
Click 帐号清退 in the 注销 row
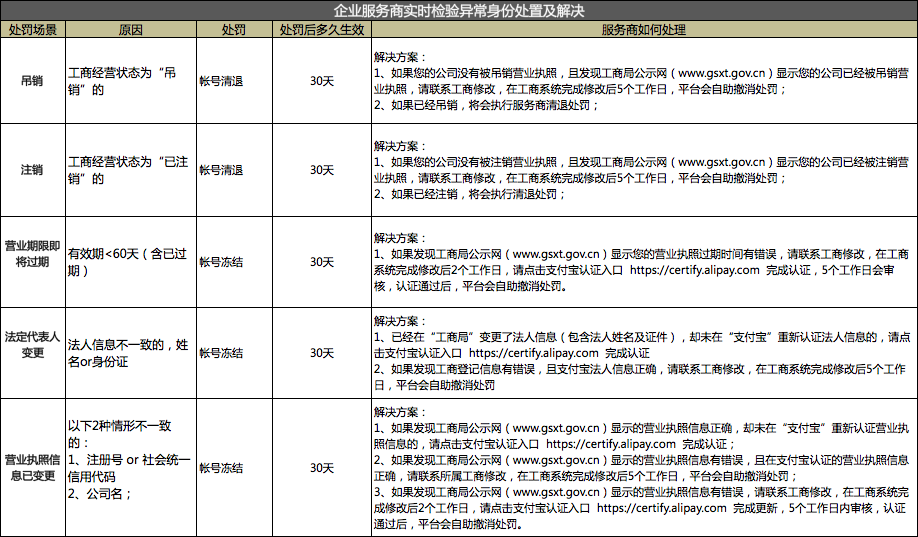(221, 170)
